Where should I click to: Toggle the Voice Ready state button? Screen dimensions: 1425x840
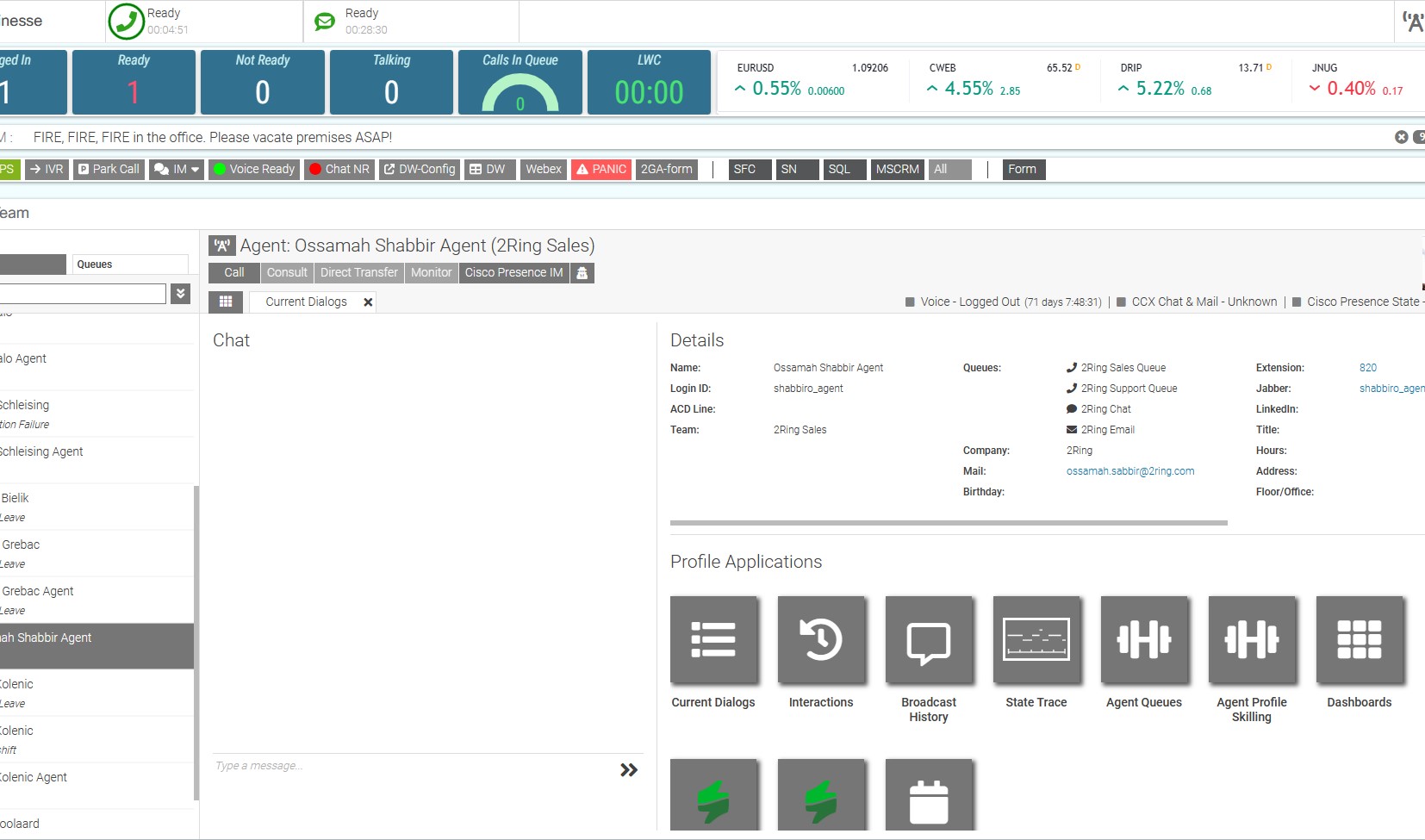pos(254,169)
